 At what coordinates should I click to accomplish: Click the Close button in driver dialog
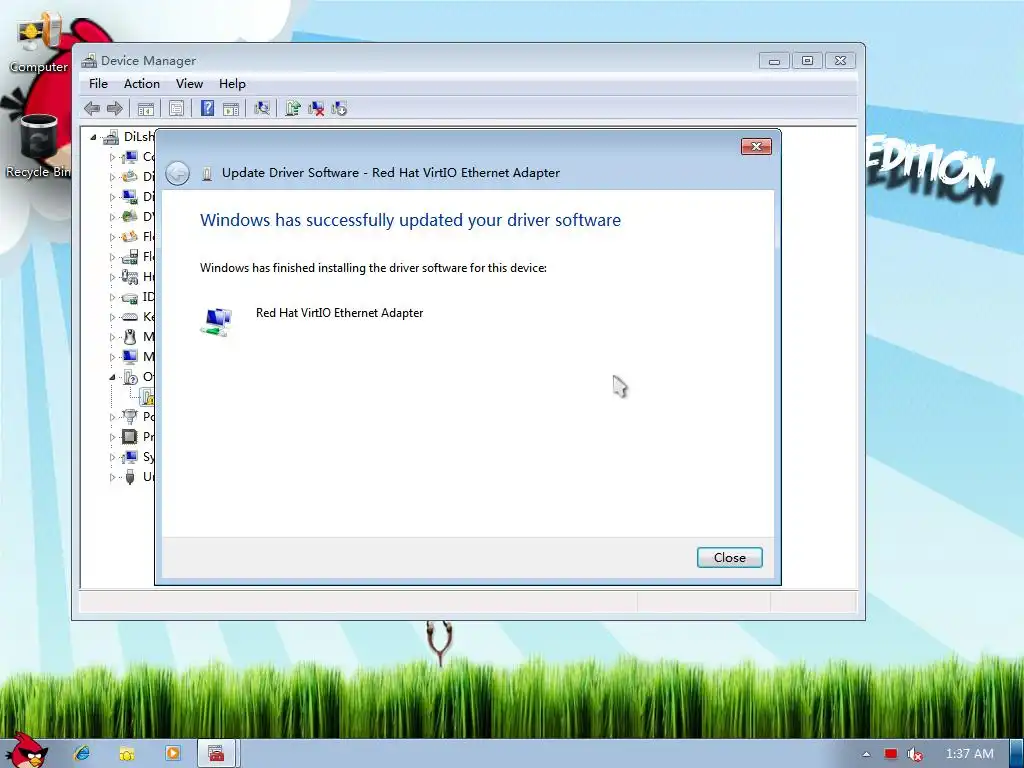729,558
